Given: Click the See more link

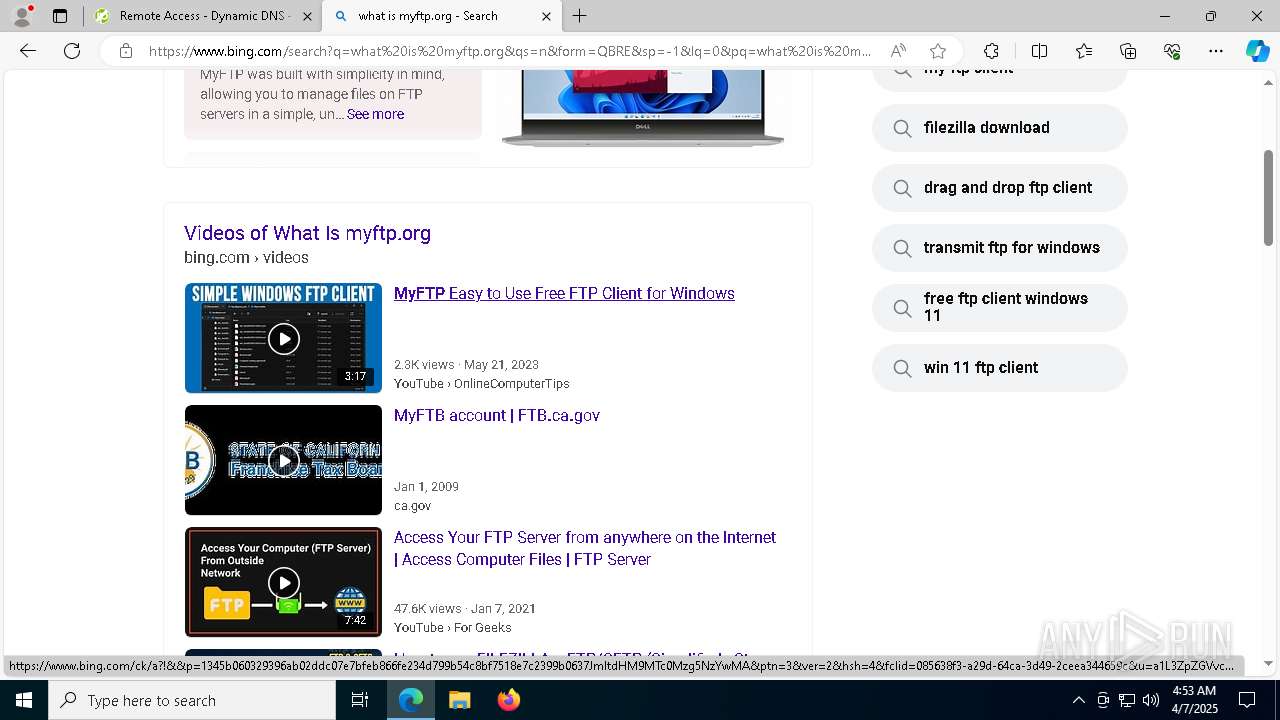Looking at the screenshot, I should tap(375, 114).
